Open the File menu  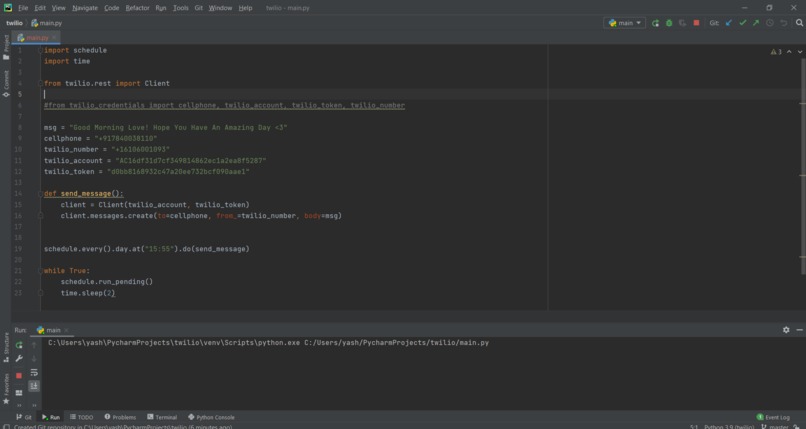(x=23, y=8)
